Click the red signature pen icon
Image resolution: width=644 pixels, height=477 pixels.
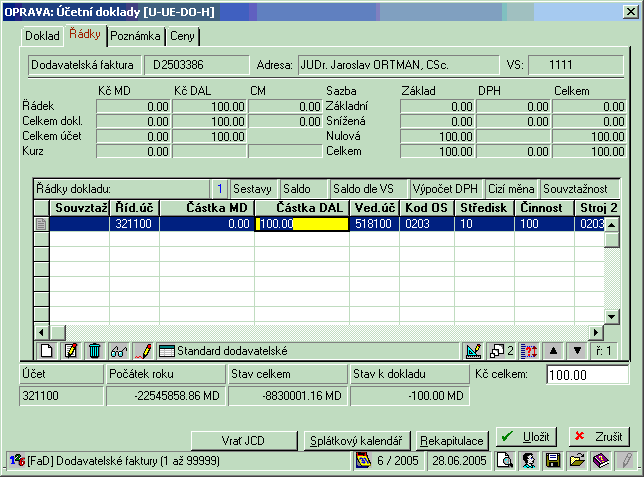143,351
